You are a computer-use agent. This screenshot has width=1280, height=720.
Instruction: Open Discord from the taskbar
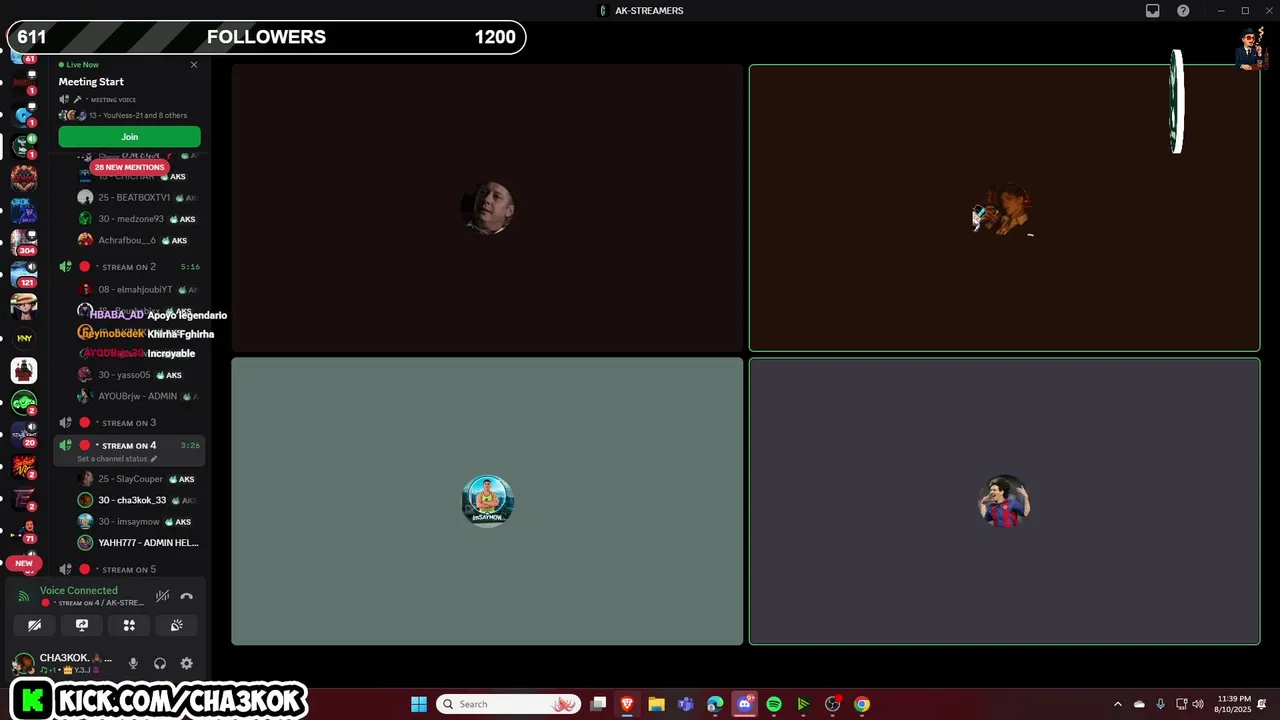pos(744,704)
